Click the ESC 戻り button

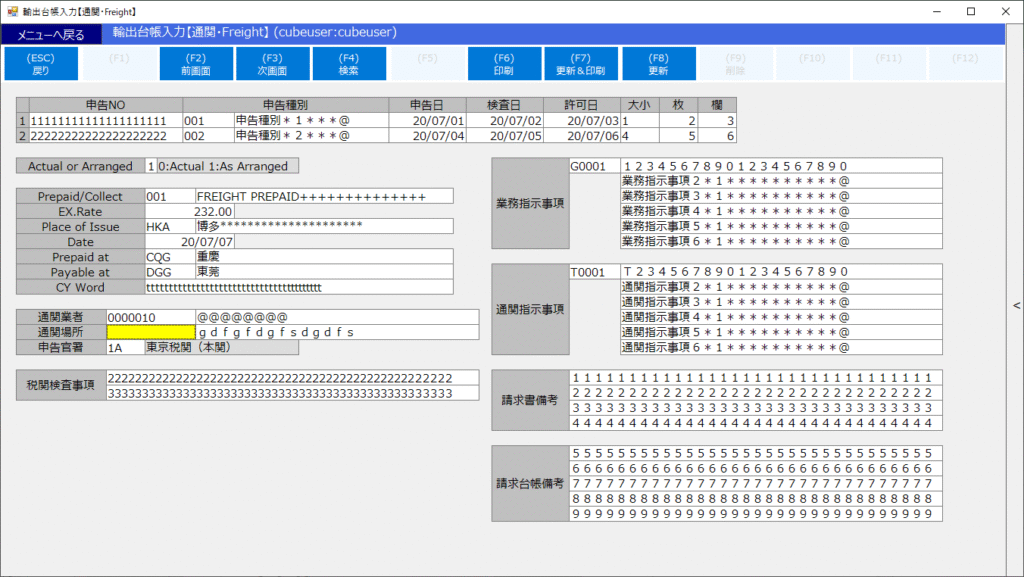click(x=41, y=64)
